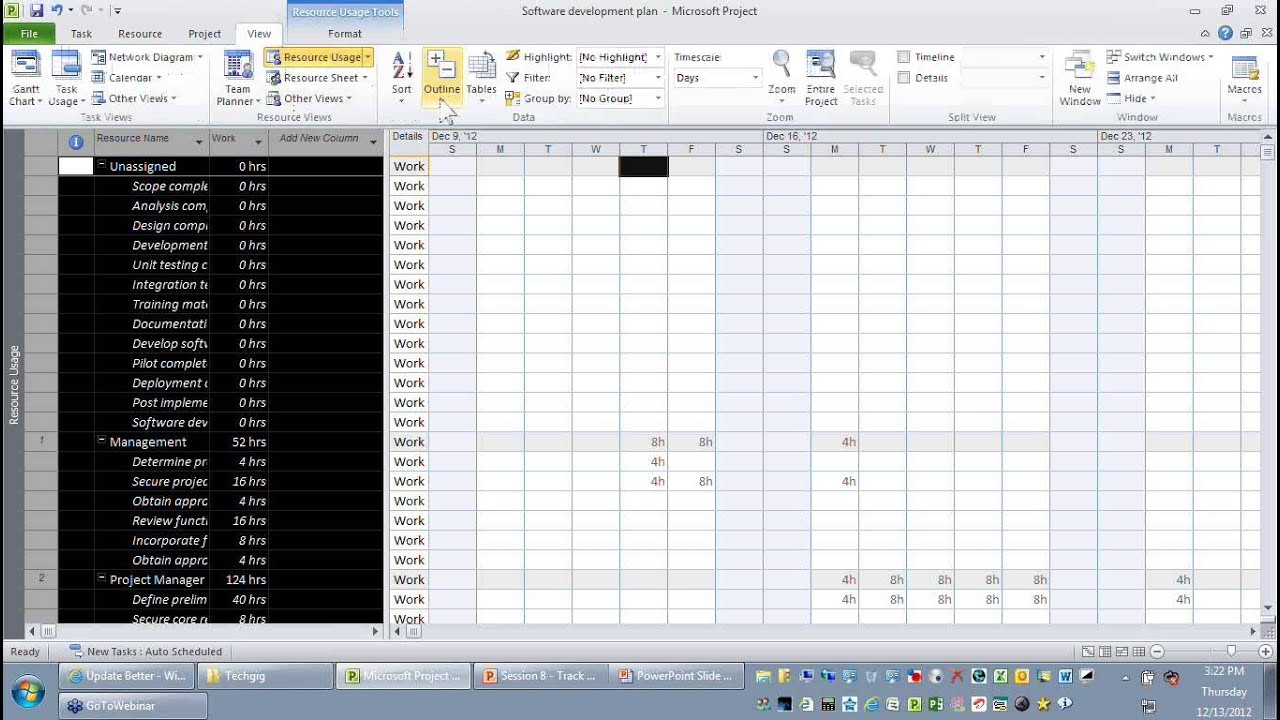Screen dimensions: 1280x720
Task: Click the info indicator column header
Action: point(75,142)
